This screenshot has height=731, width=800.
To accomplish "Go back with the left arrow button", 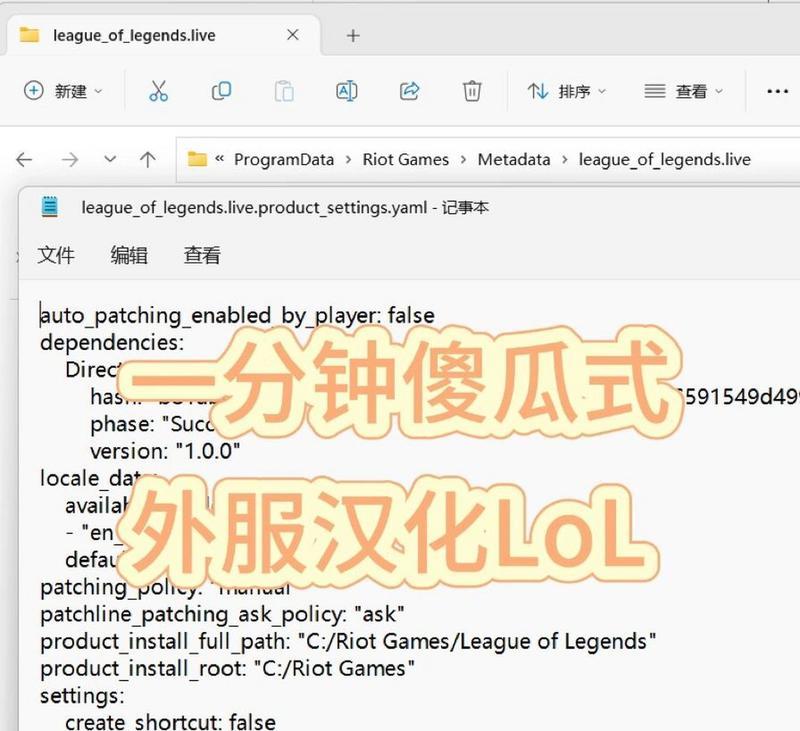I will click(24, 160).
